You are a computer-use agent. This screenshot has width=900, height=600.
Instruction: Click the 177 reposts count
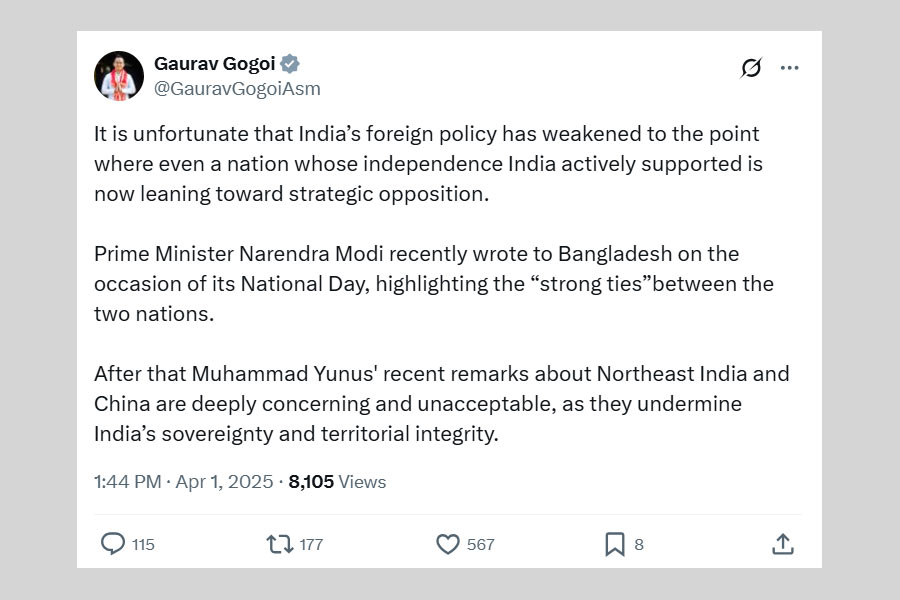(x=311, y=545)
